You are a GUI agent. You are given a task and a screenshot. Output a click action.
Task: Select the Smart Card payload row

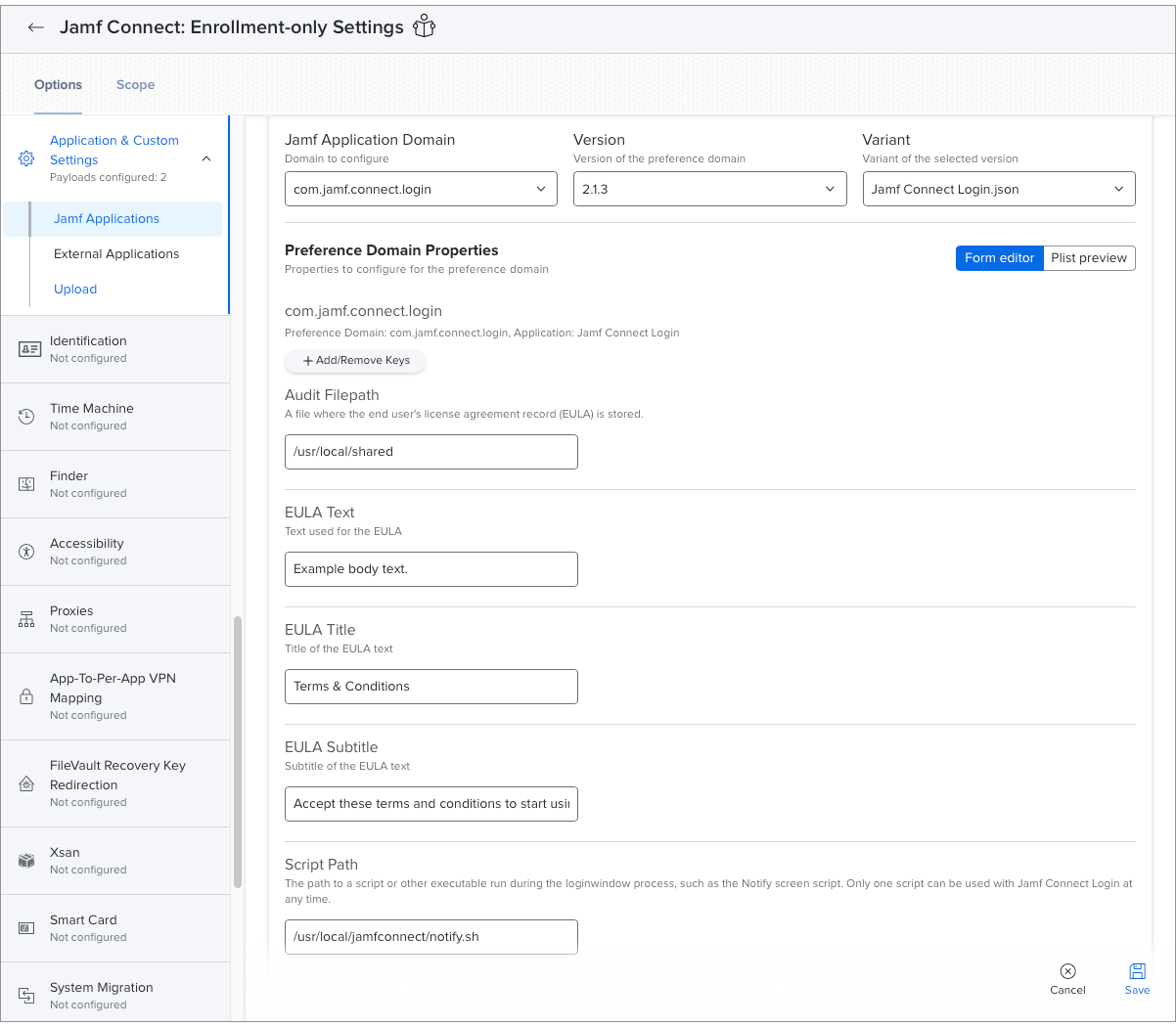pyautogui.click(x=115, y=928)
